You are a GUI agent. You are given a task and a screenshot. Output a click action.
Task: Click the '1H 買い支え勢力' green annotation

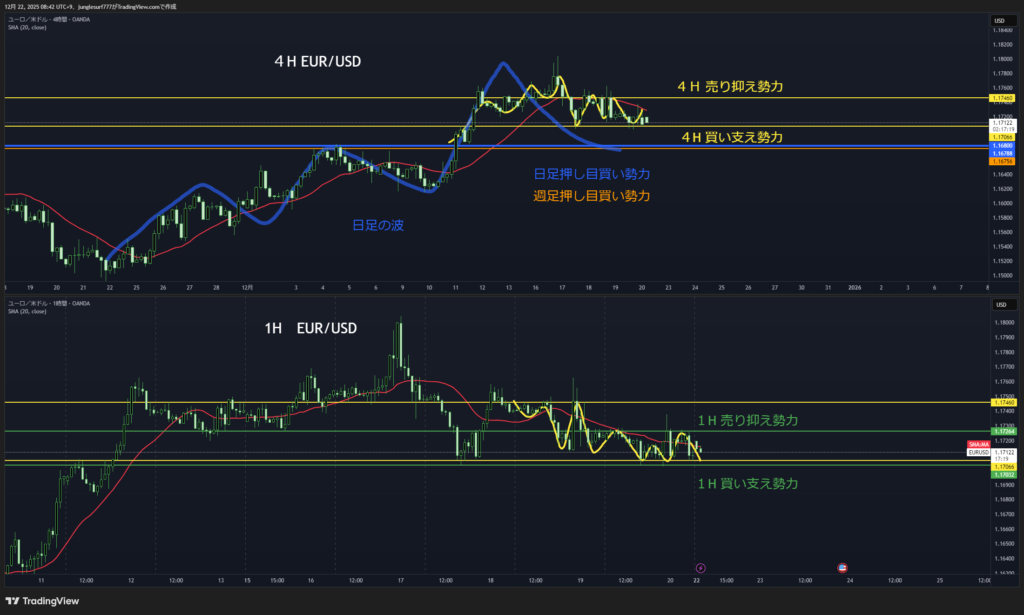pyautogui.click(x=747, y=483)
